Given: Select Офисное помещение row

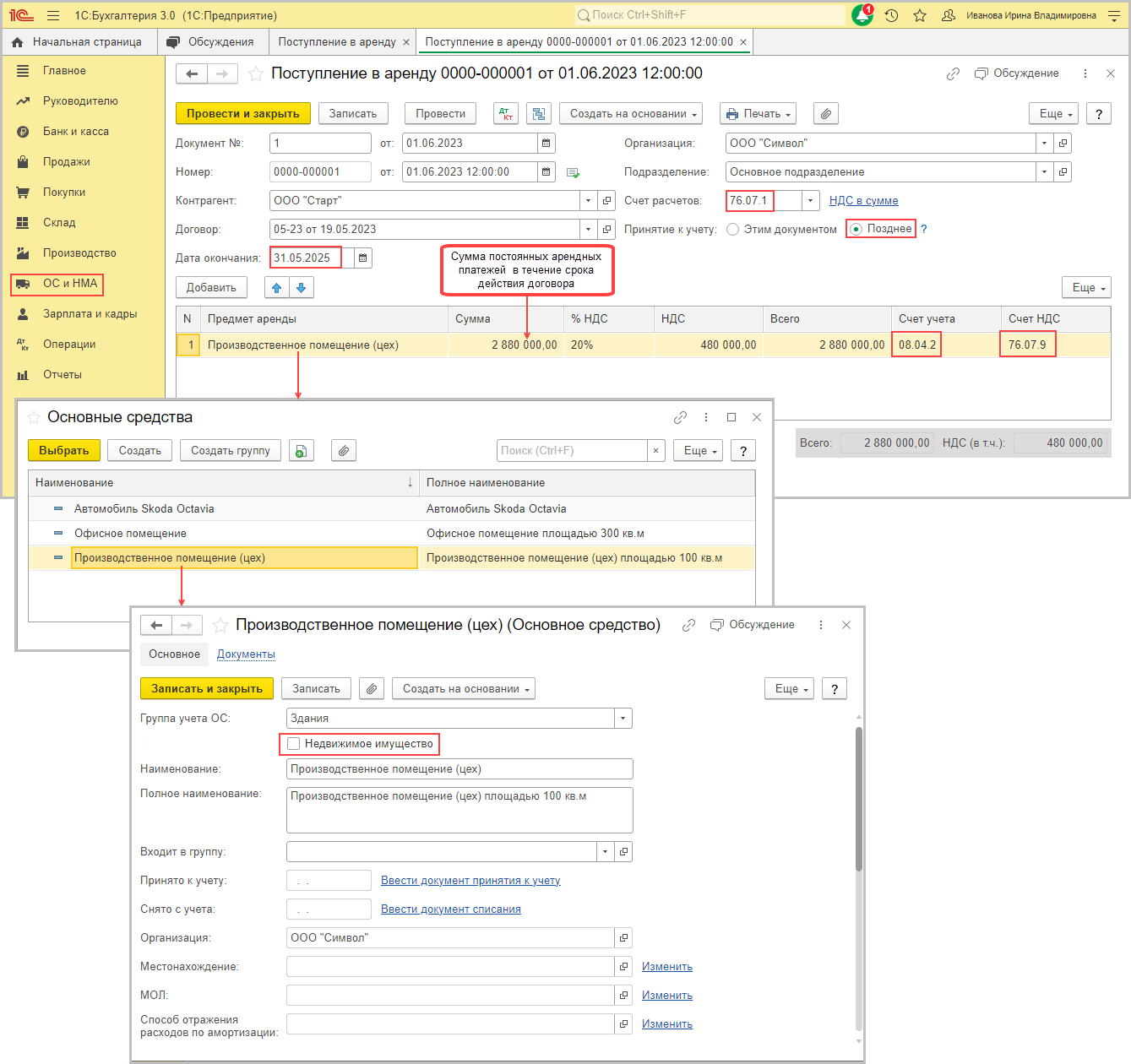Looking at the screenshot, I should pos(392,534).
